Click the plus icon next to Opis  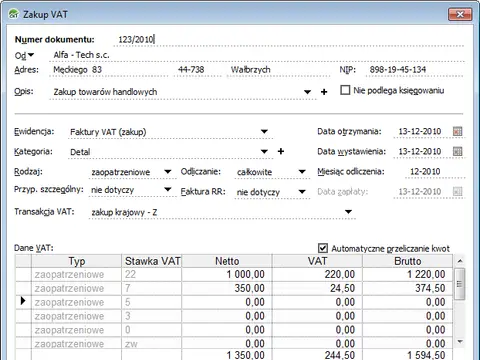(324, 92)
